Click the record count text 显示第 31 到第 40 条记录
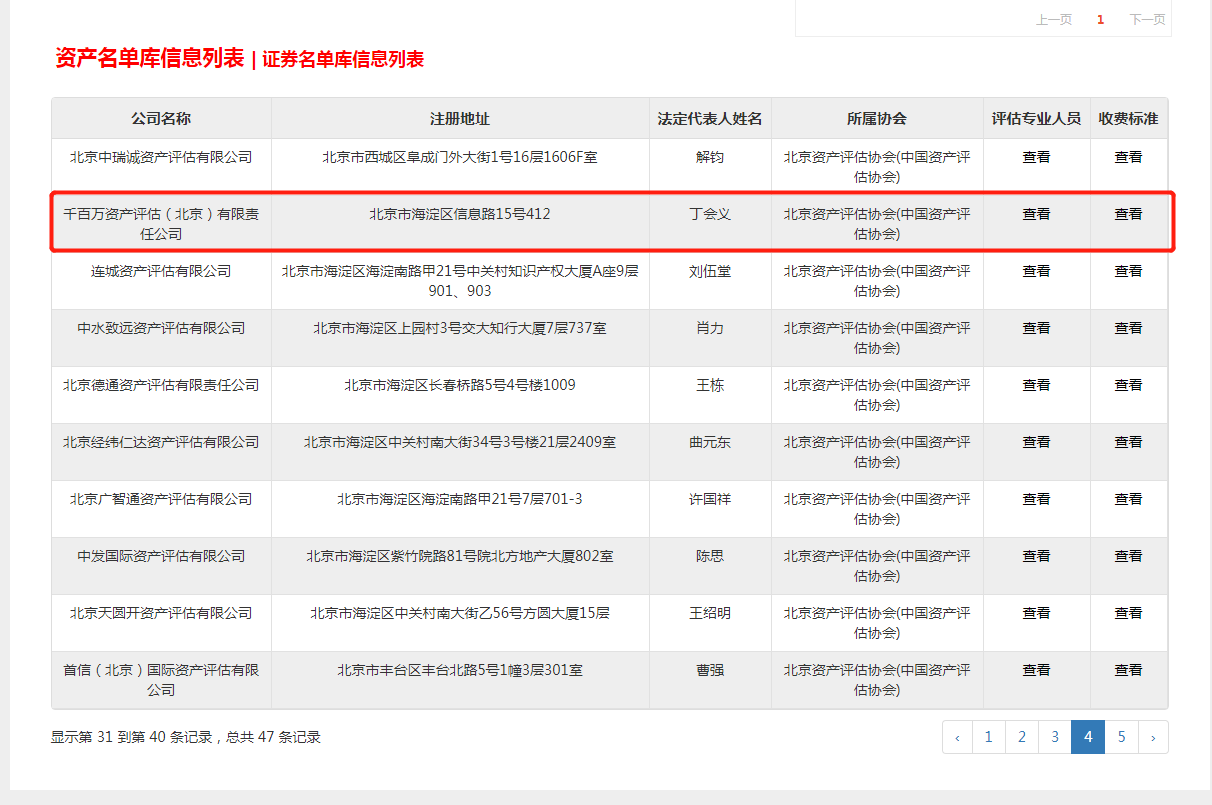Image resolution: width=1212 pixels, height=805 pixels. pos(132,737)
